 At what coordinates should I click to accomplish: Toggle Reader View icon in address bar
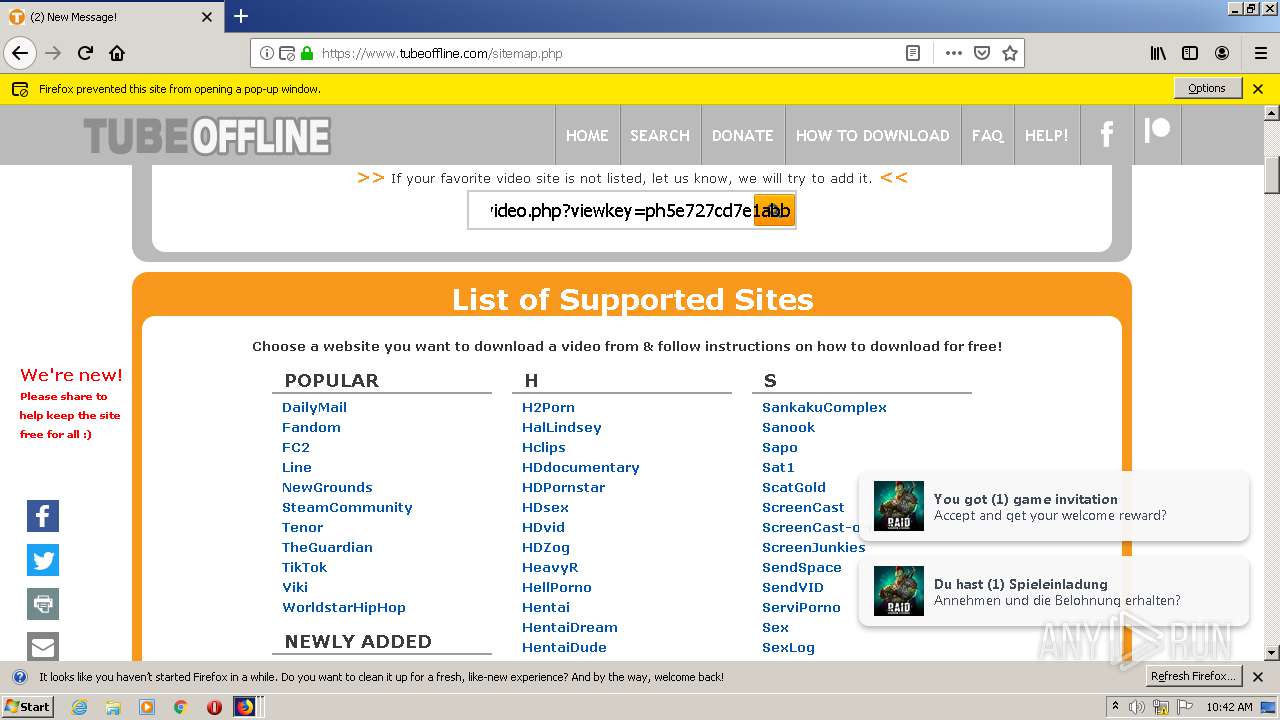[913, 53]
